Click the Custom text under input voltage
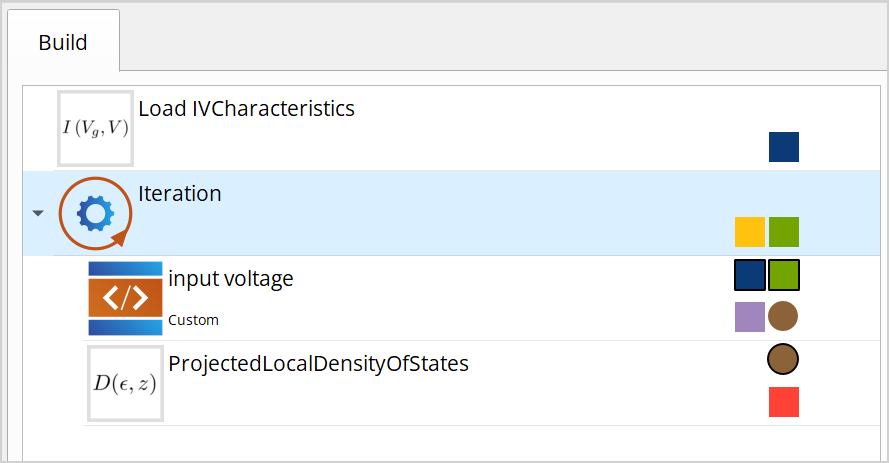The width and height of the screenshot is (889, 463). (193, 320)
